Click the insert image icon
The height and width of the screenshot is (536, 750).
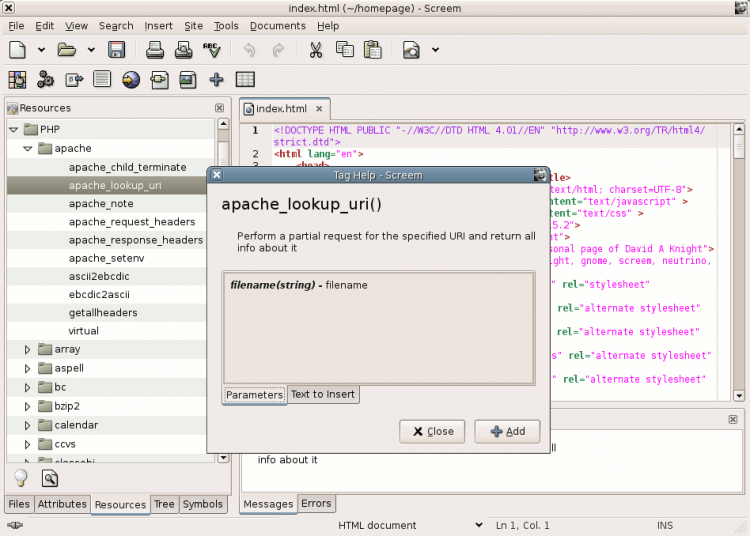pyautogui.click(x=187, y=80)
